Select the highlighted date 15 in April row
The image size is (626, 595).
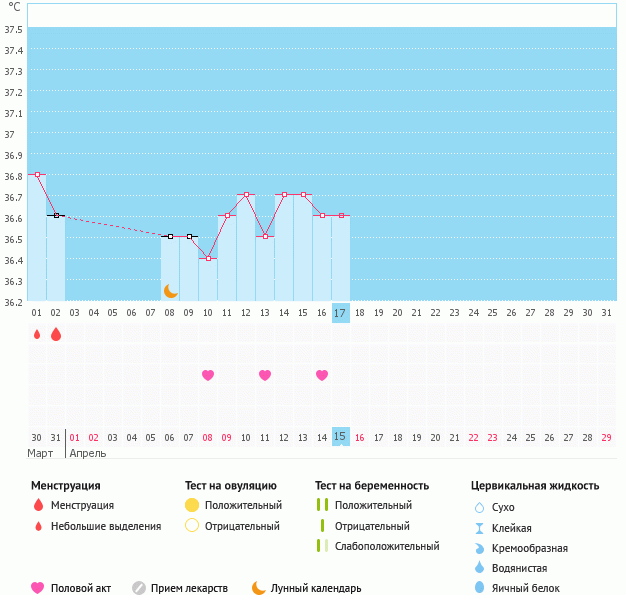tap(340, 437)
